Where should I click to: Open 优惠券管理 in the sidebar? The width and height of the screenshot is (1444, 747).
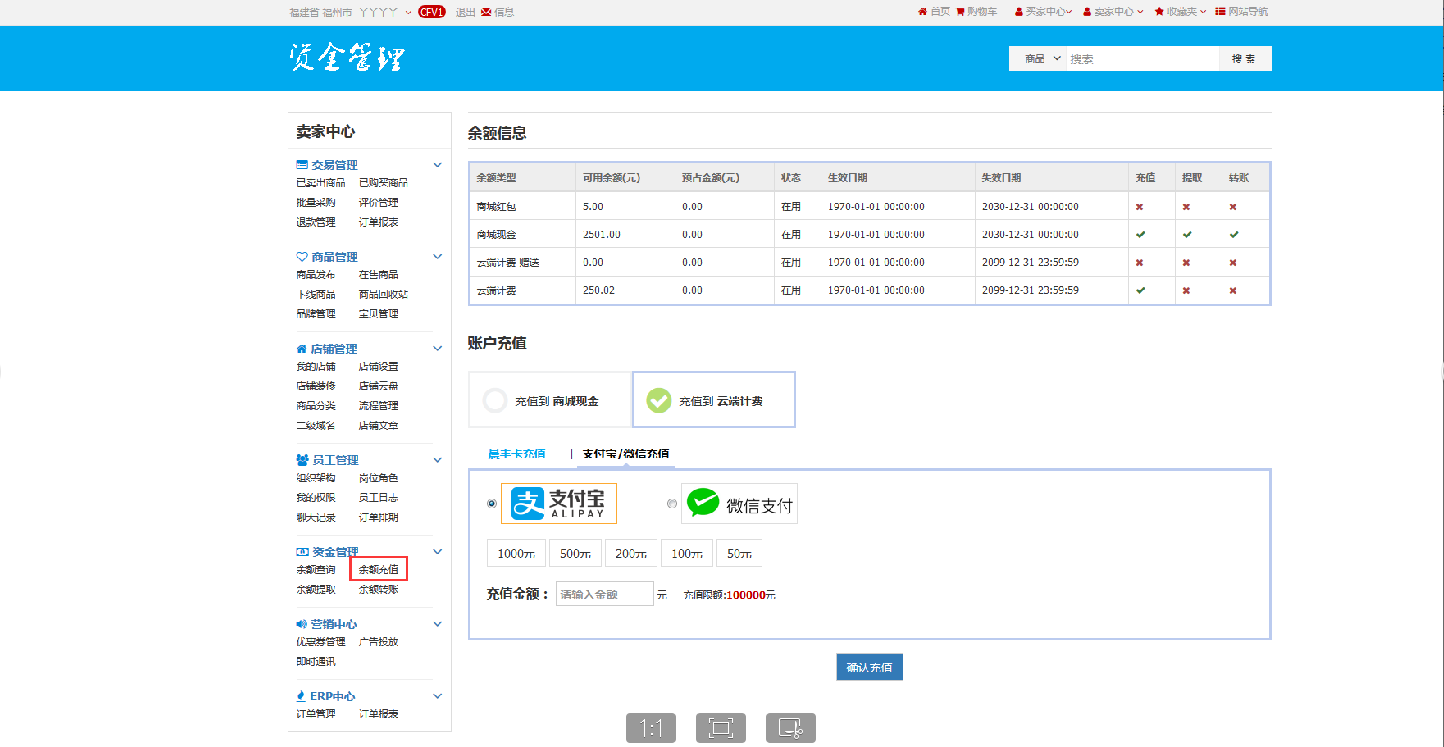coord(321,642)
